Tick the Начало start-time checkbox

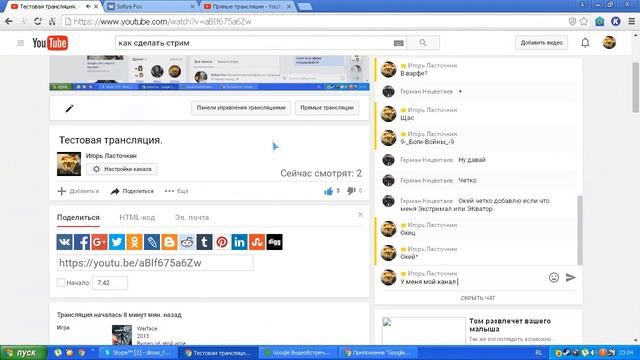click(x=61, y=282)
